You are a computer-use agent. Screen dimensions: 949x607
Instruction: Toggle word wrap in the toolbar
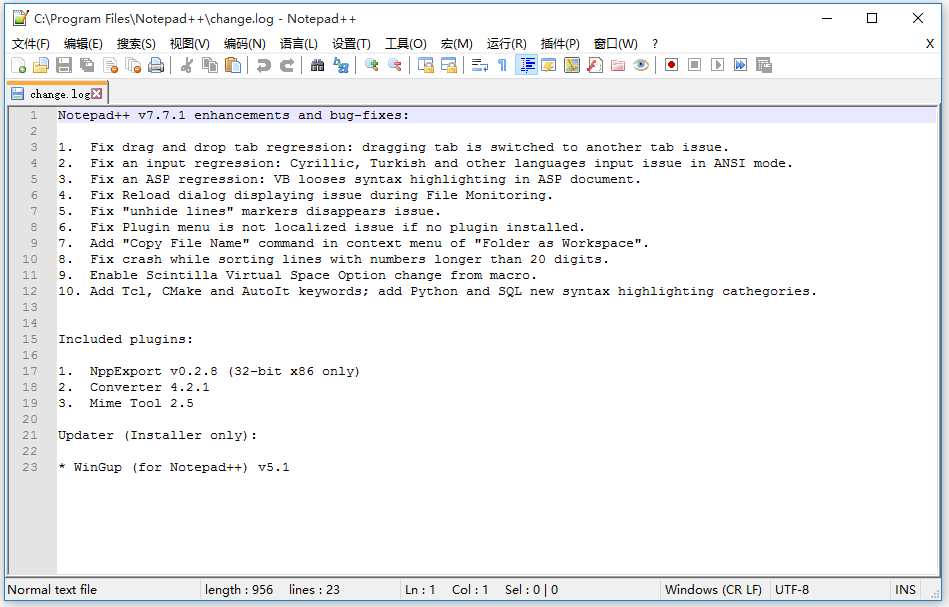click(x=479, y=65)
